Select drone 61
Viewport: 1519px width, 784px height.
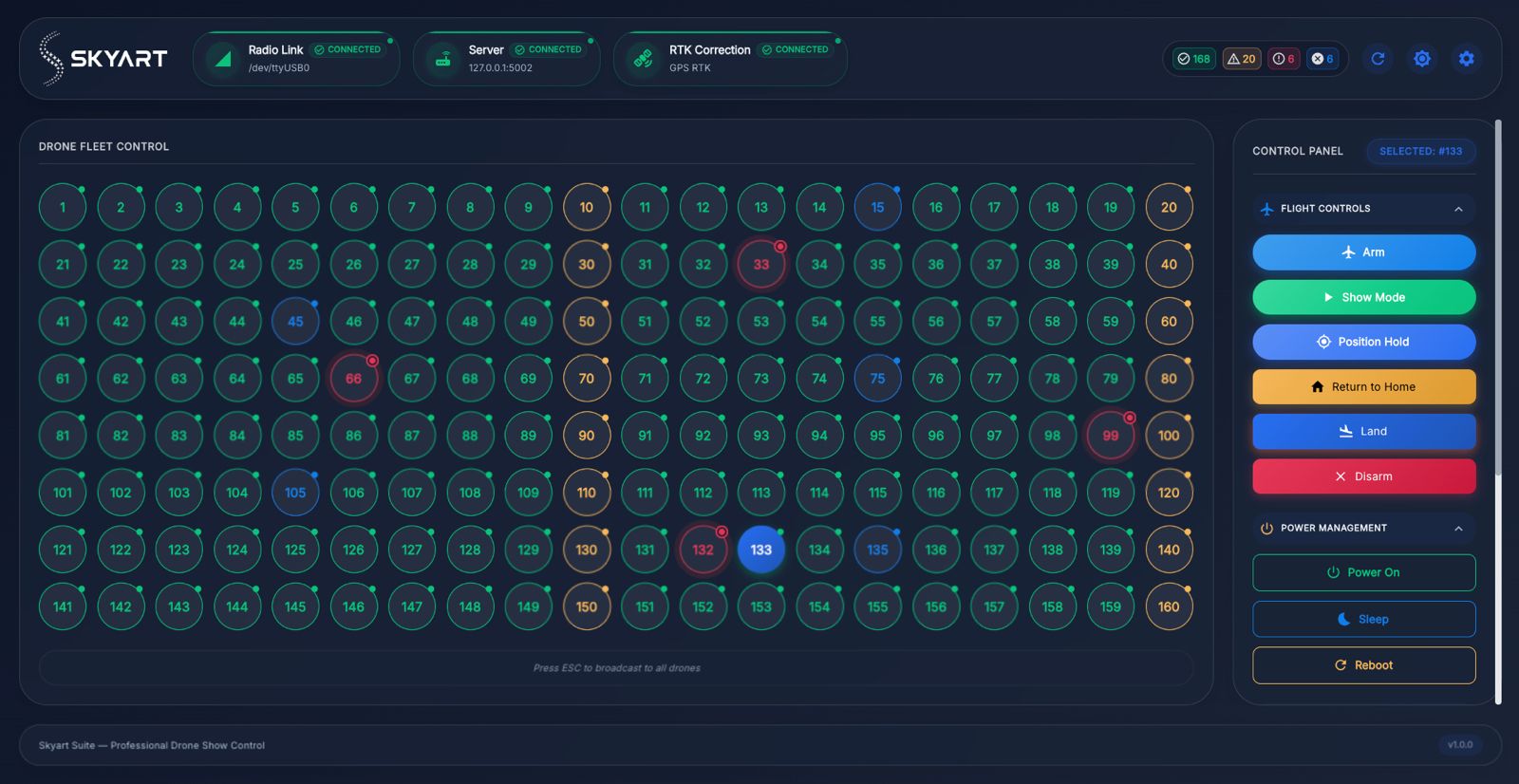click(x=63, y=378)
